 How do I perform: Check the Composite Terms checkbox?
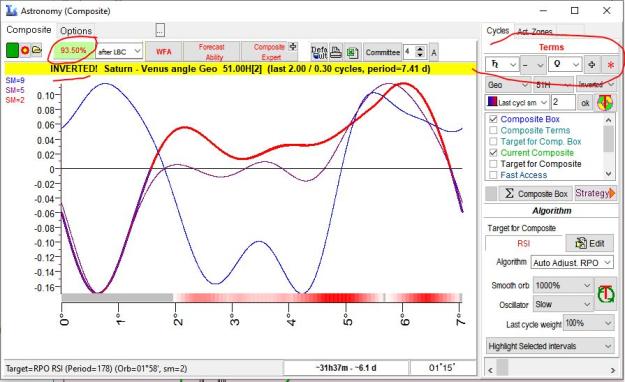click(x=493, y=130)
